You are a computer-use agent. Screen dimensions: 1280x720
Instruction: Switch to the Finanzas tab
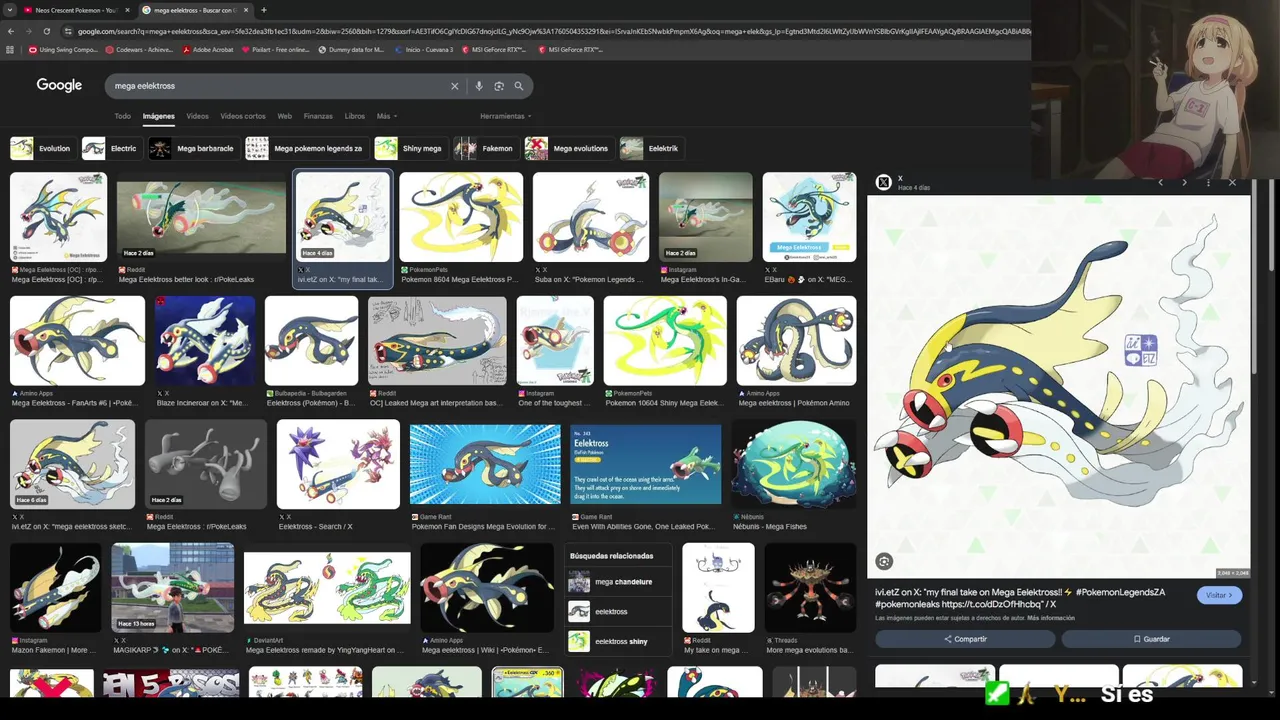pyautogui.click(x=318, y=116)
